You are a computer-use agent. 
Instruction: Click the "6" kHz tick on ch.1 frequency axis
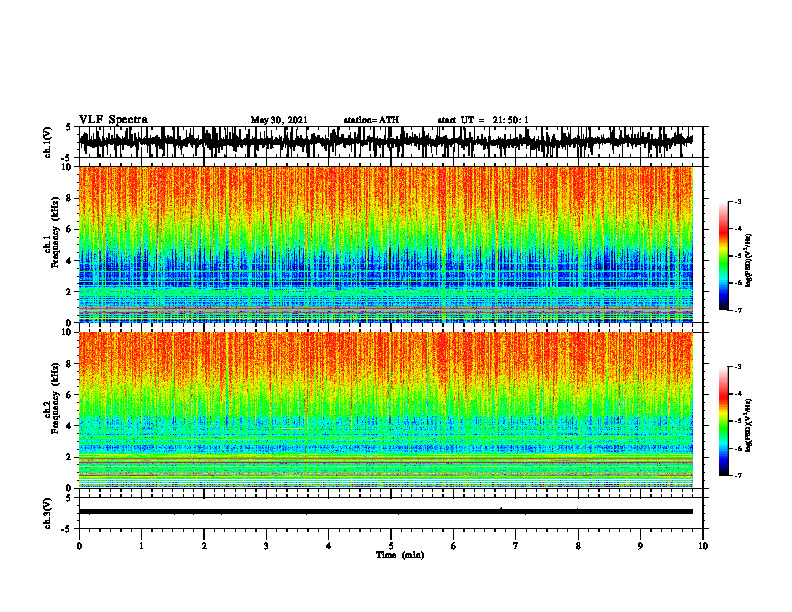[70, 229]
